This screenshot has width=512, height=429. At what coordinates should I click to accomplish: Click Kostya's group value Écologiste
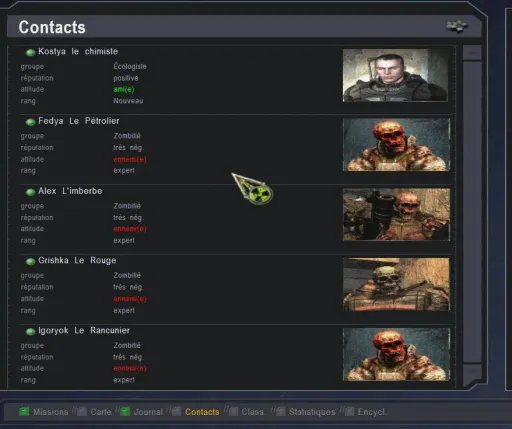(130, 66)
